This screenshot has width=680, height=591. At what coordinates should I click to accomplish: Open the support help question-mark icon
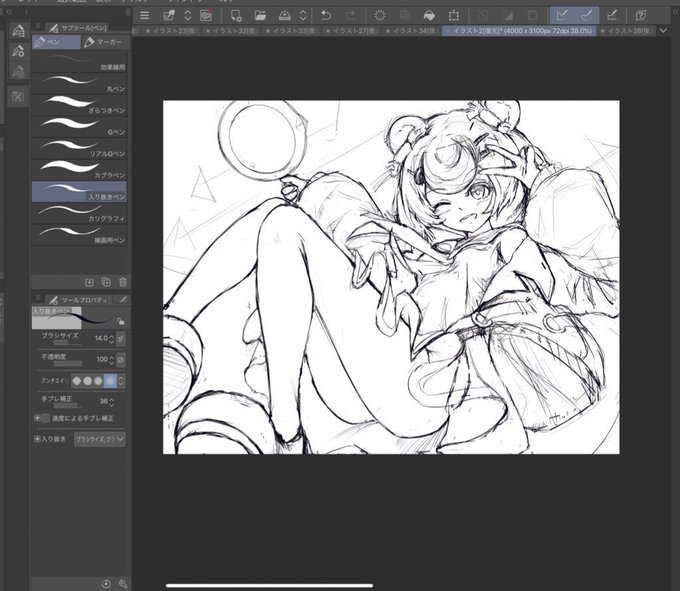641,16
